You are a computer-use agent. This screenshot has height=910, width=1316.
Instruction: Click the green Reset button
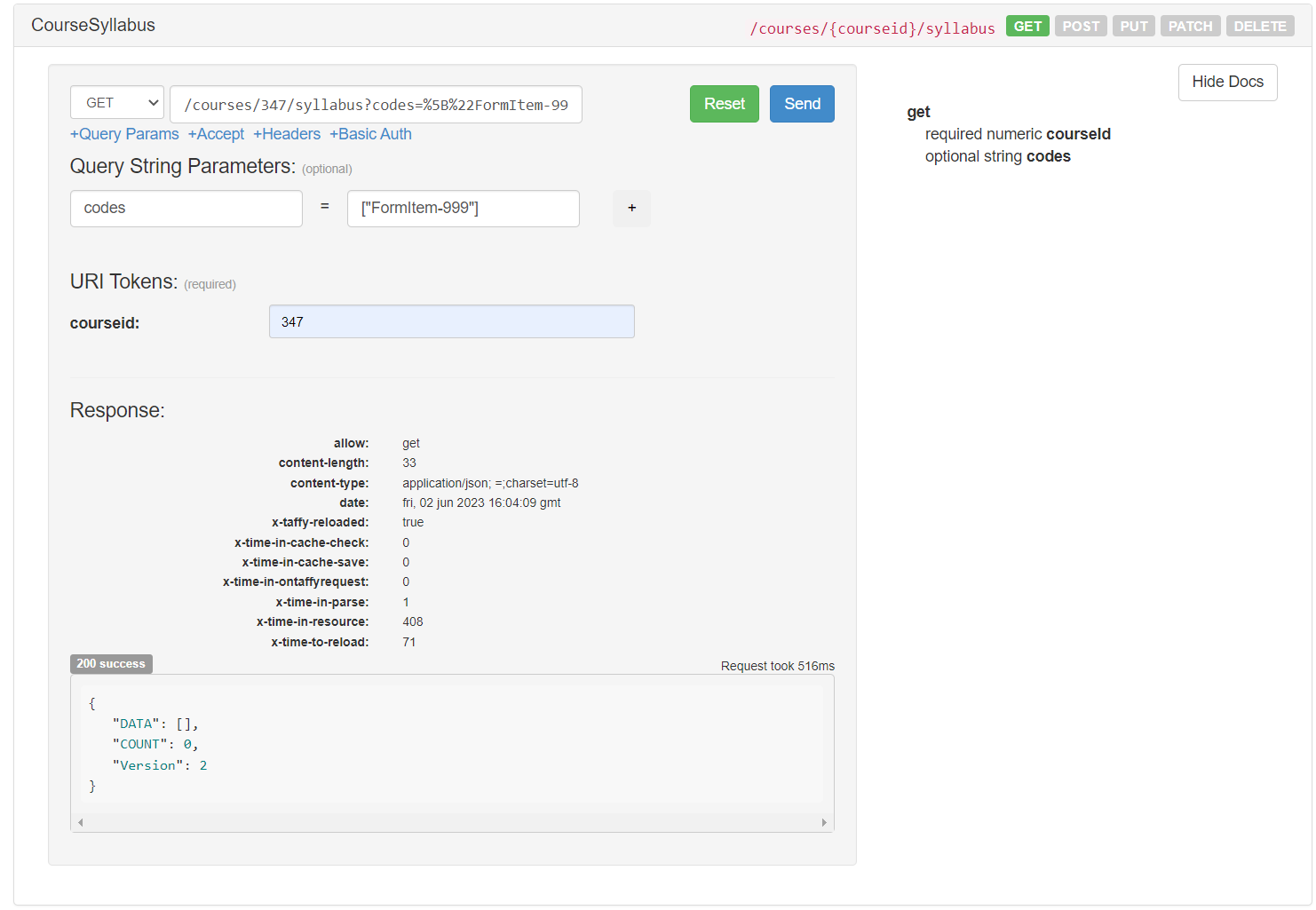point(724,104)
